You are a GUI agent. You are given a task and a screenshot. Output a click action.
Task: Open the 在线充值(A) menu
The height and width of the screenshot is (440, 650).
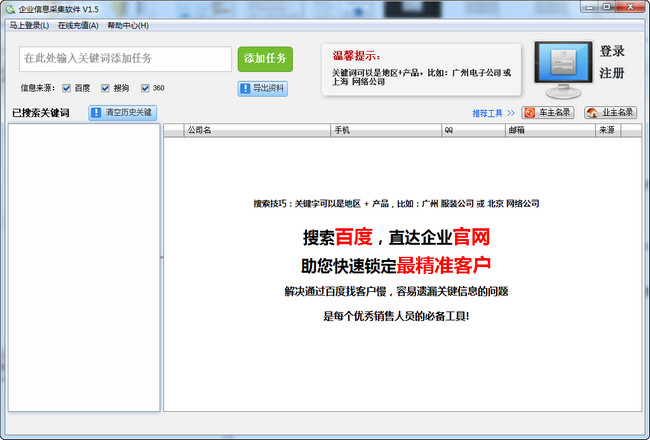coord(78,26)
